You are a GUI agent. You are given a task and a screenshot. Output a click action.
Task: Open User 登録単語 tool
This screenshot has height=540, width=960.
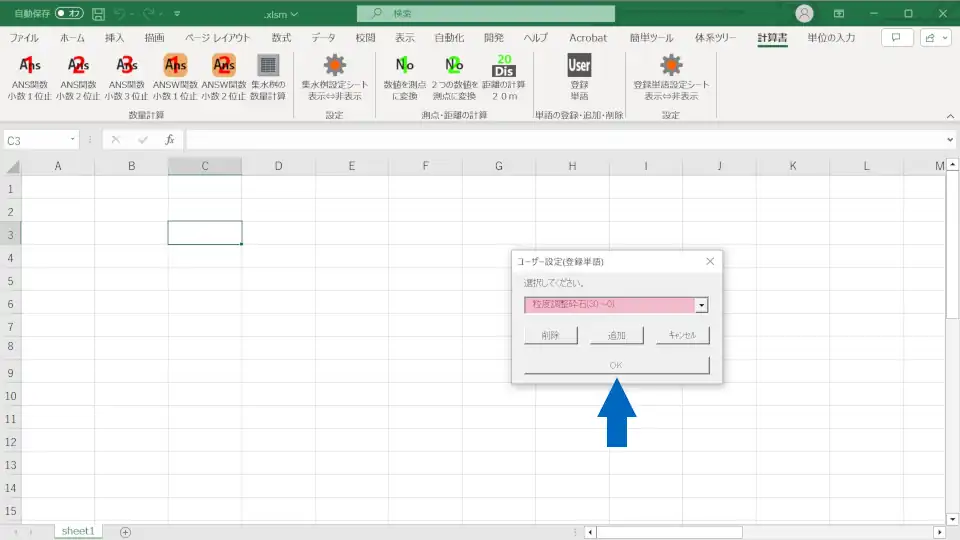pyautogui.click(x=579, y=65)
